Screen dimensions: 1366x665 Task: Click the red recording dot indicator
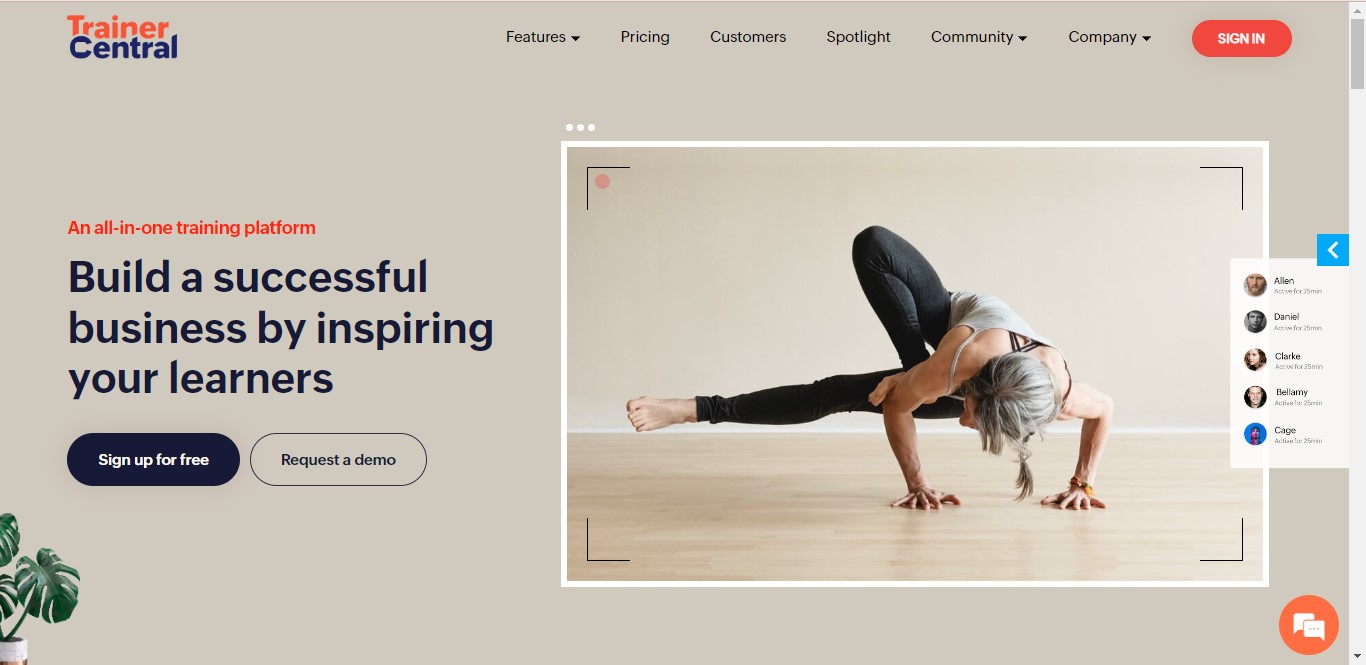click(x=602, y=181)
